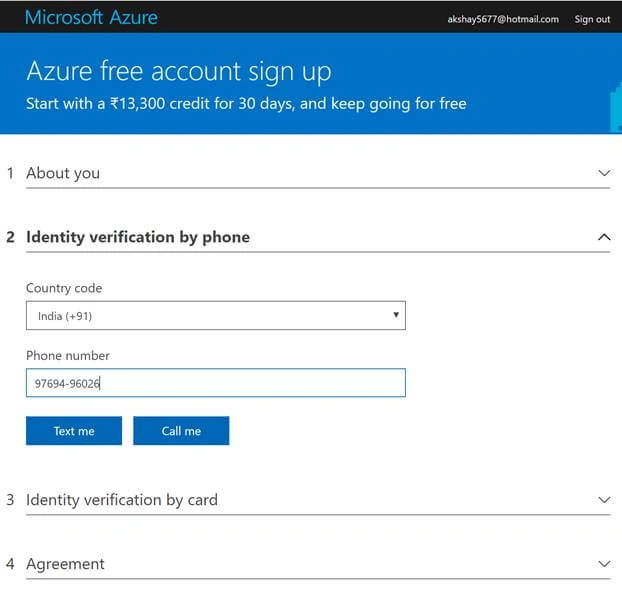Expand the Agreement section chevron
Viewport: 622px width, 592px height.
coord(604,563)
